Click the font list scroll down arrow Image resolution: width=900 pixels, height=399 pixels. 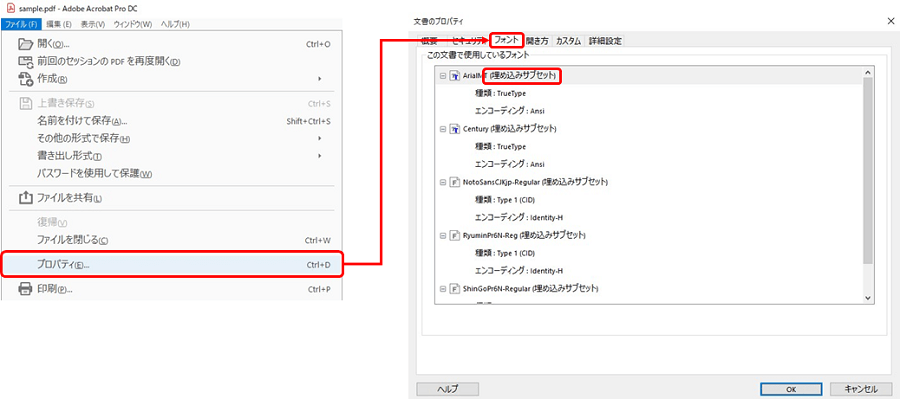pyautogui.click(x=867, y=297)
